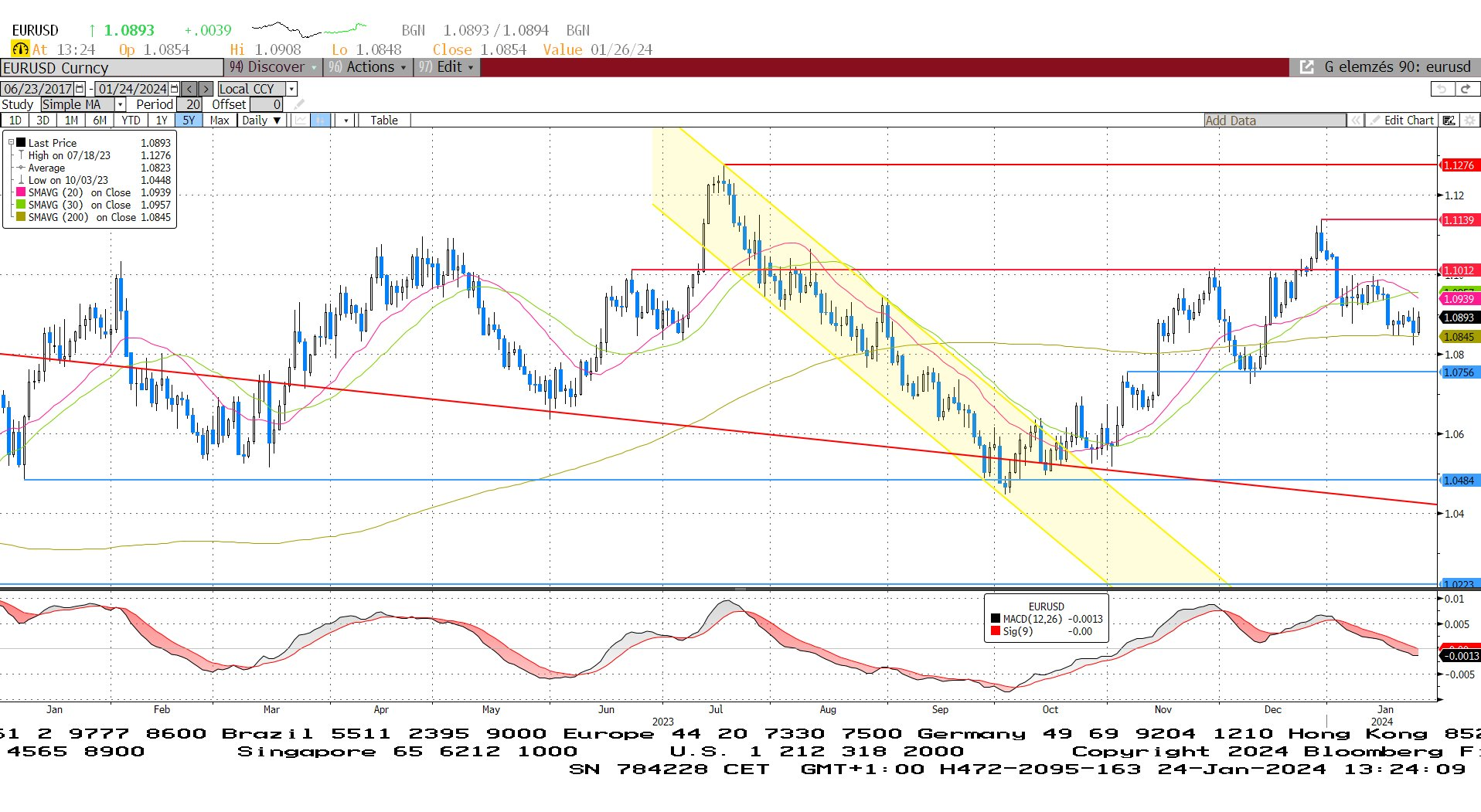Collapse the Last Price legend tree
Viewport: 1481px width, 812px height.
click(x=11, y=143)
